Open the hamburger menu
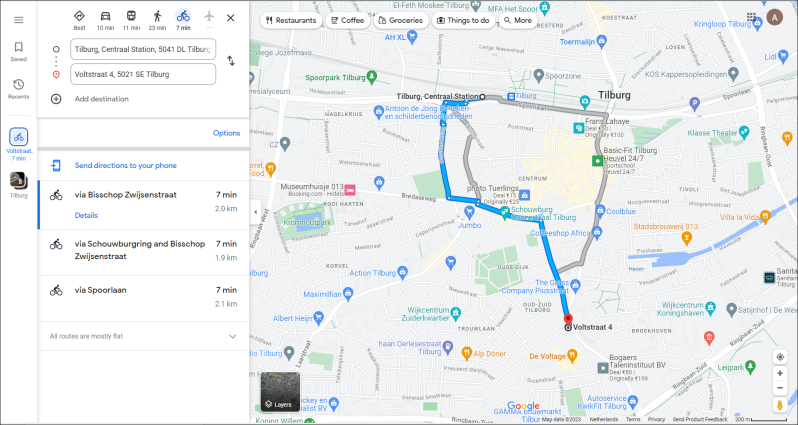The image size is (798, 425). 18,20
